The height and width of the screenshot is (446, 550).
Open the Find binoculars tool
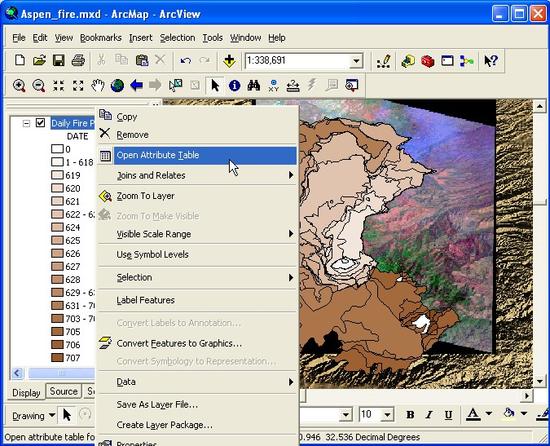click(x=254, y=86)
